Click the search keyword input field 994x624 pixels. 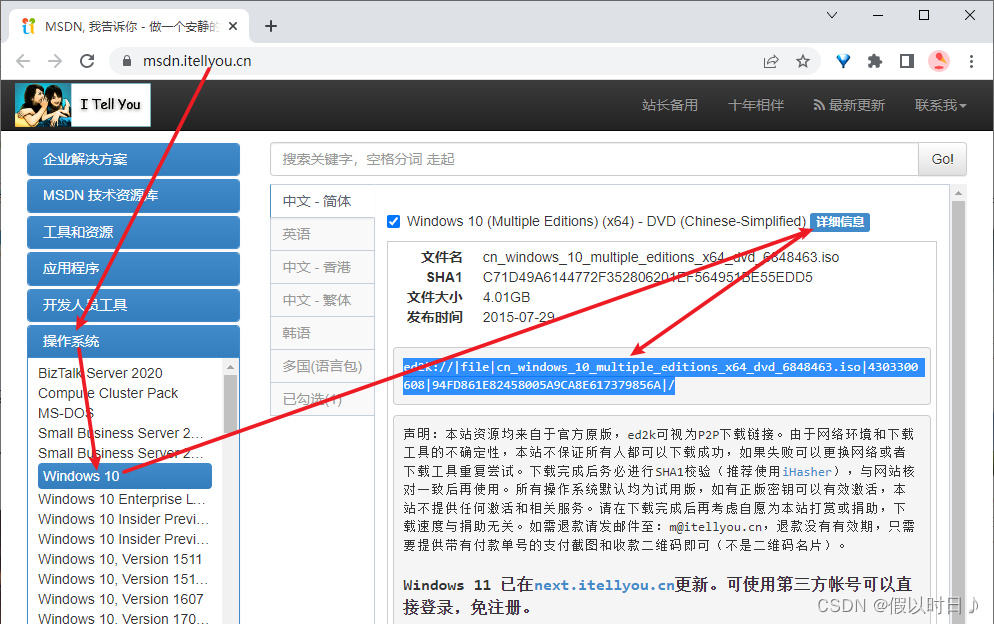click(594, 159)
